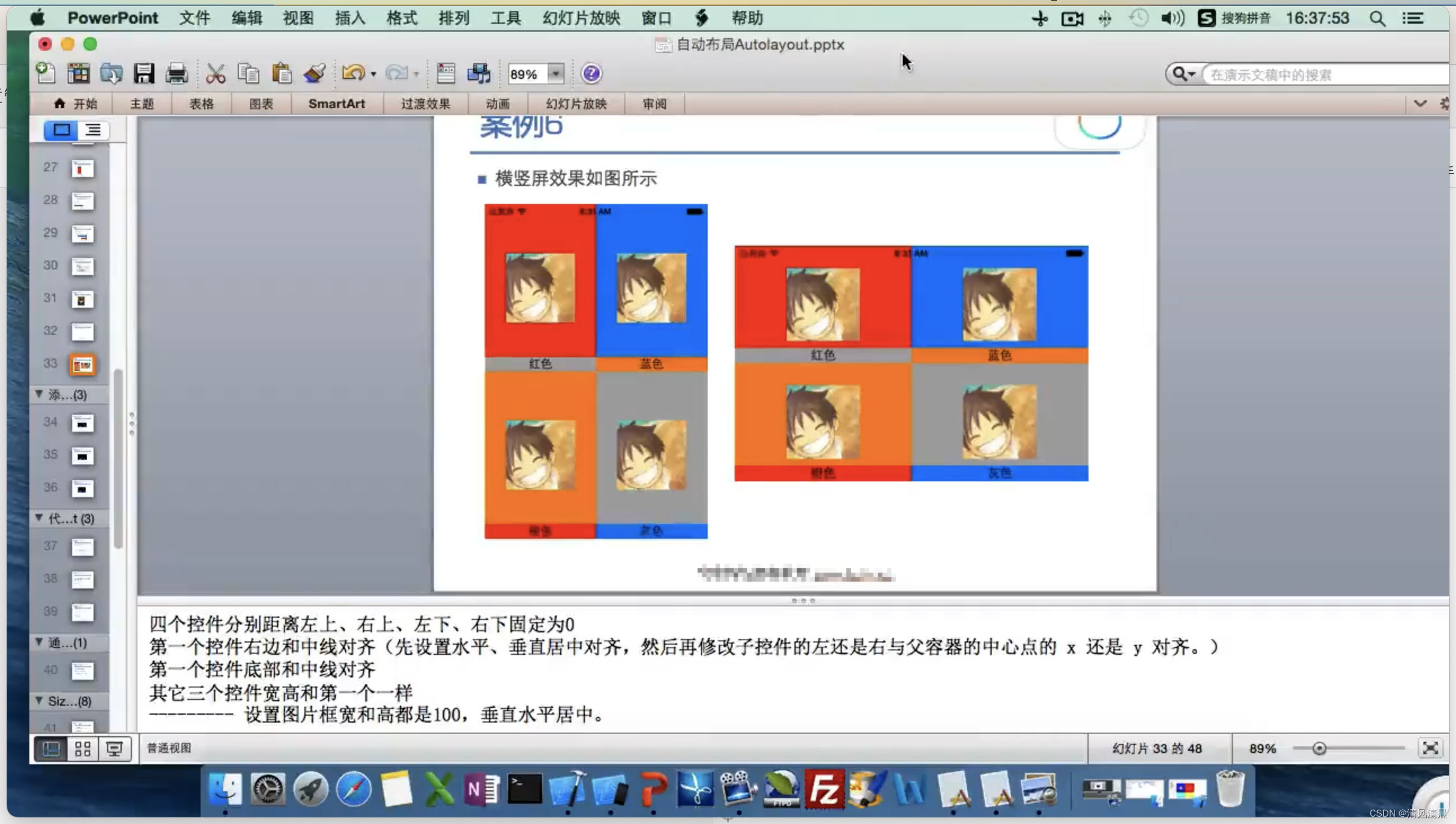Click the Redo arrow icon
This screenshot has width=1456, height=824.
click(397, 73)
